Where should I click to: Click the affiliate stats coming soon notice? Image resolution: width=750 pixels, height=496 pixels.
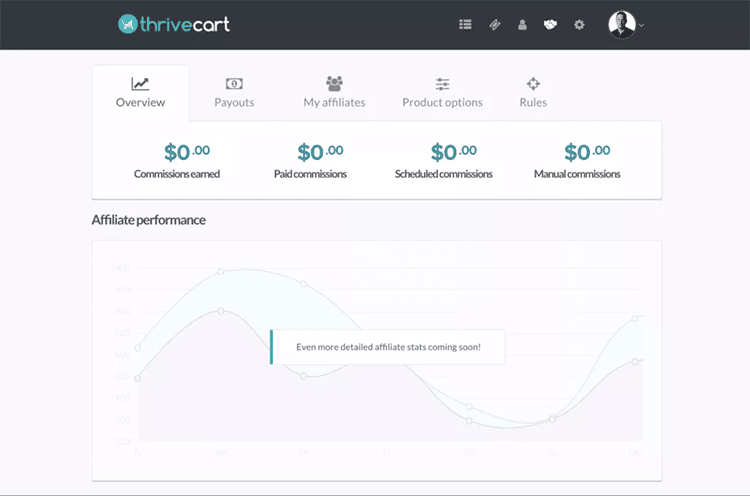pos(388,347)
